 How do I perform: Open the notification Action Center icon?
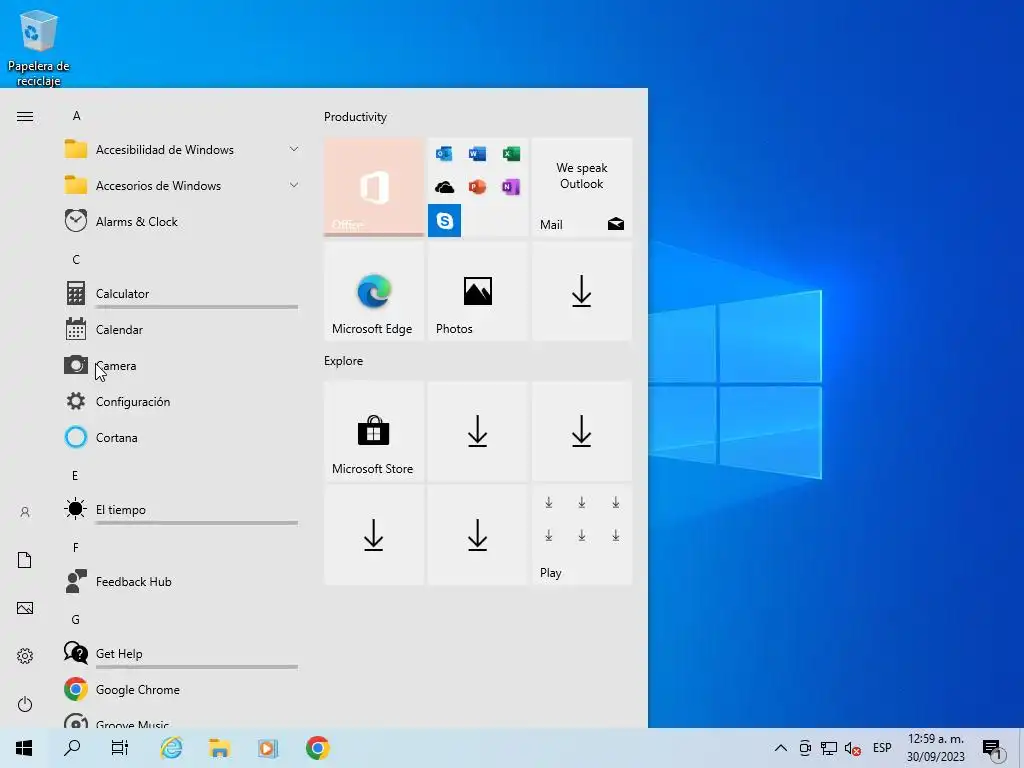tap(993, 749)
